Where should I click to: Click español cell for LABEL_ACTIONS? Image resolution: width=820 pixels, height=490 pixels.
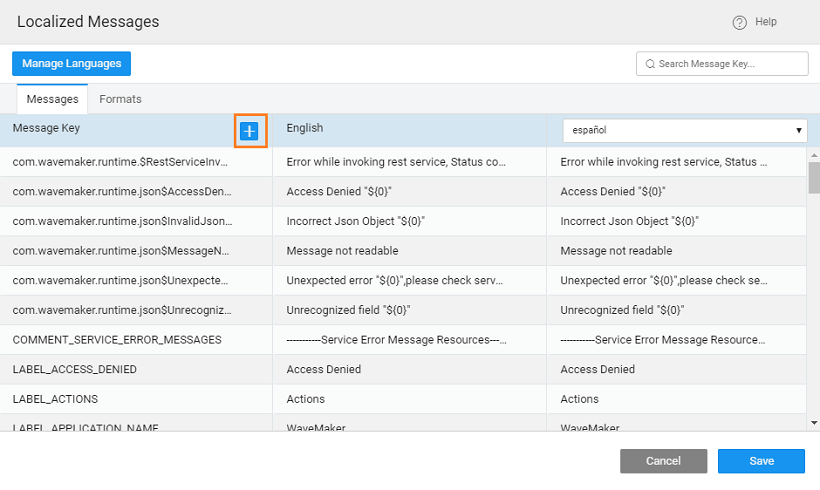[x=580, y=399]
